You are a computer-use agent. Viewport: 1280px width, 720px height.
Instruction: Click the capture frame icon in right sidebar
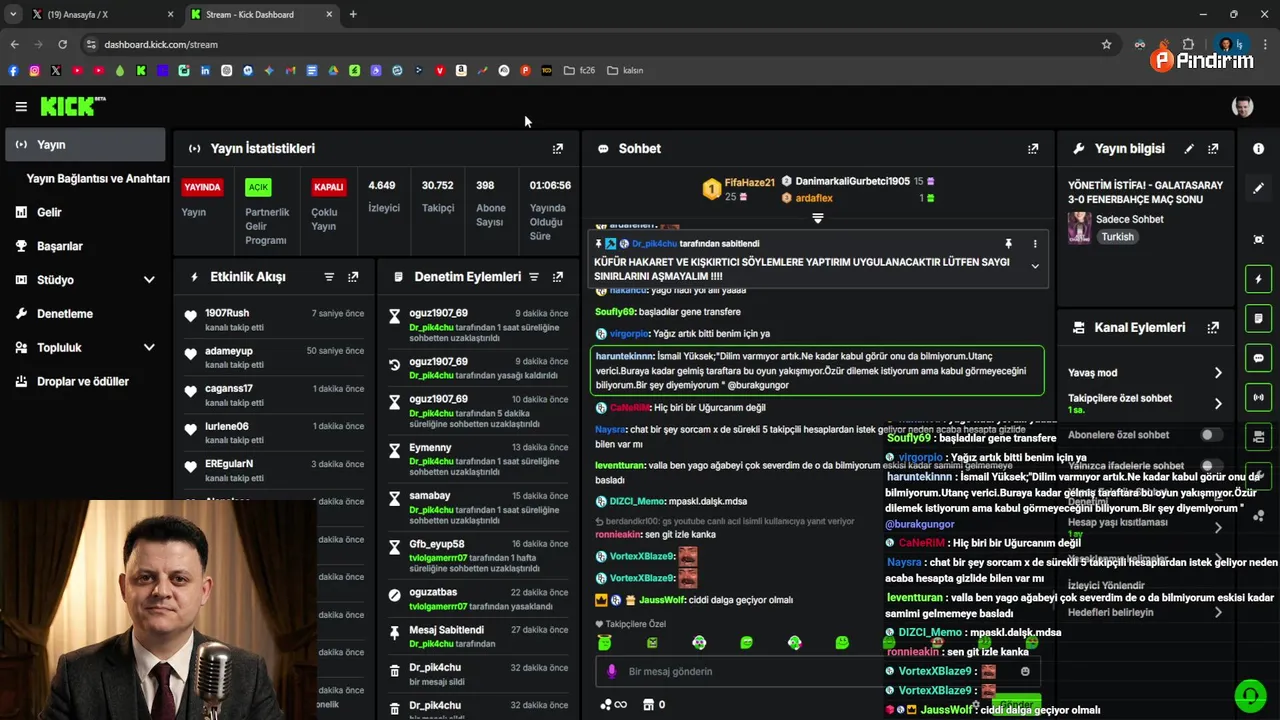pos(1258,239)
